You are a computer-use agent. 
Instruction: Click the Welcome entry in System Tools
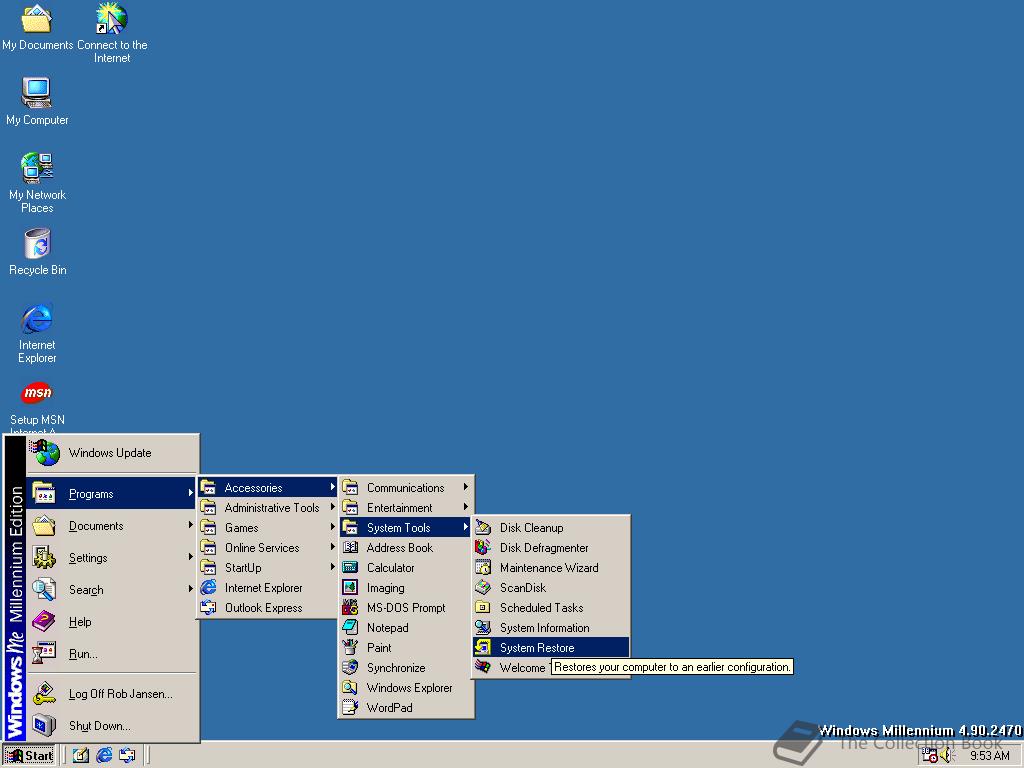coord(512,667)
